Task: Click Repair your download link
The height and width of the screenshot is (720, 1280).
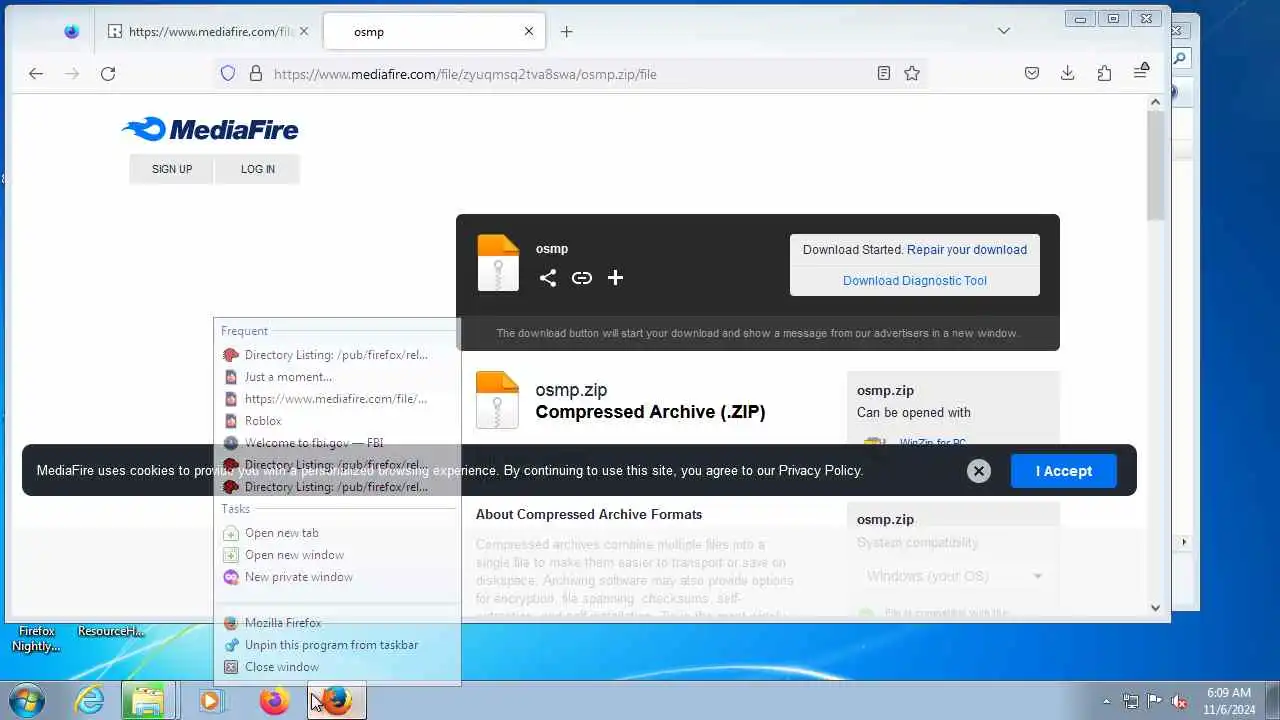Action: coord(967,250)
